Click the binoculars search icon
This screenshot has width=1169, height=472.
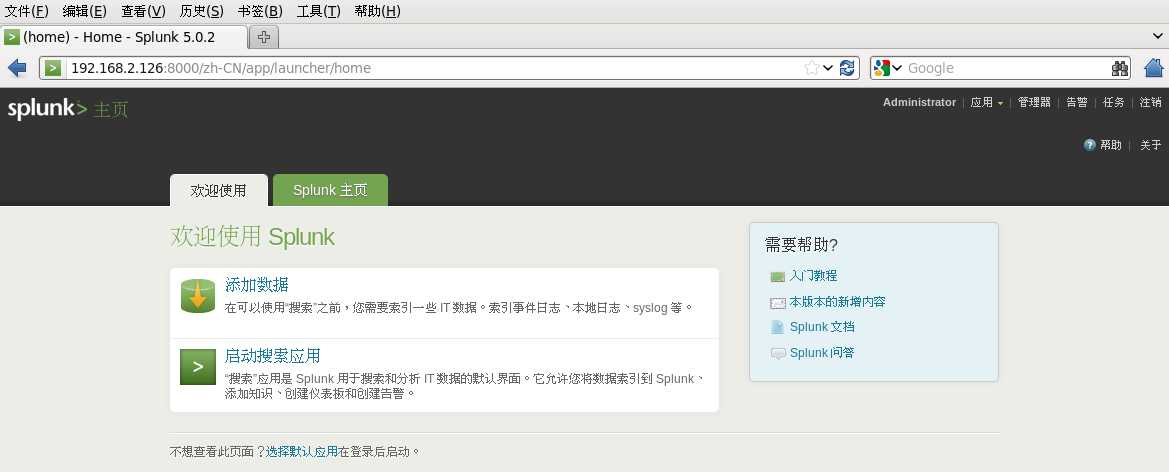tap(1120, 68)
